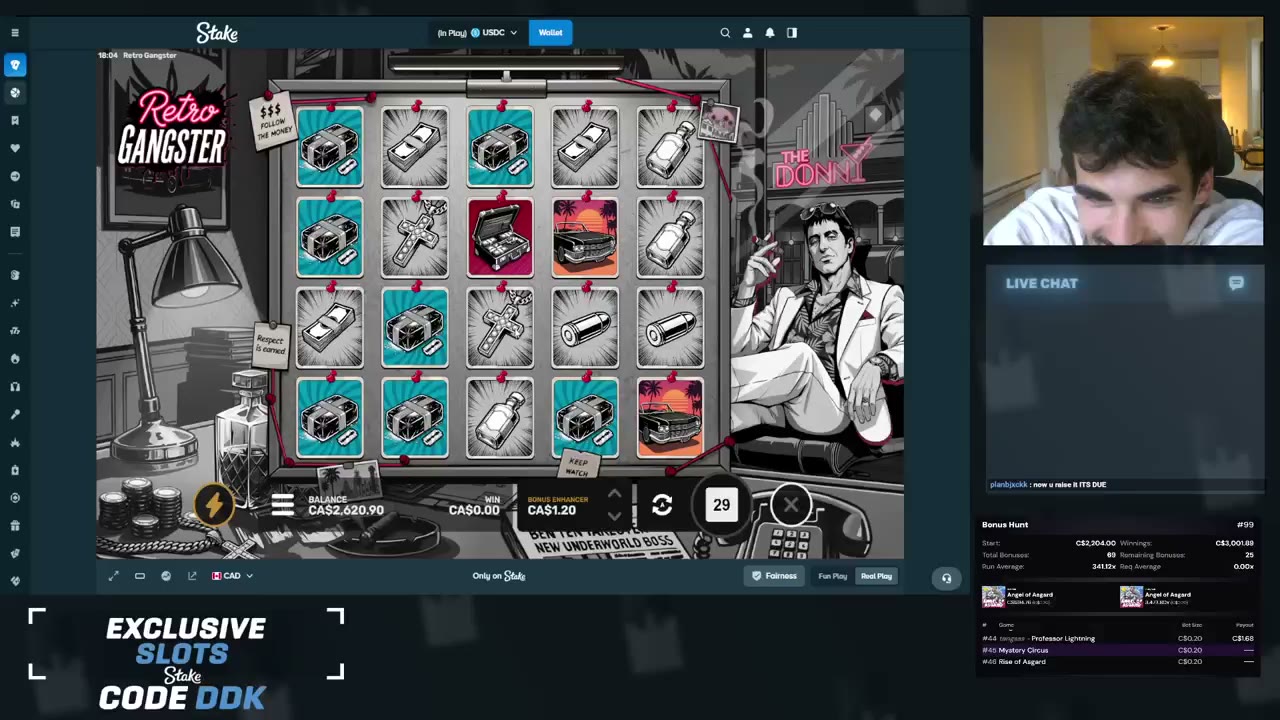Click the autoplay circular arrows icon
1280x720 pixels.
[x=662, y=505]
